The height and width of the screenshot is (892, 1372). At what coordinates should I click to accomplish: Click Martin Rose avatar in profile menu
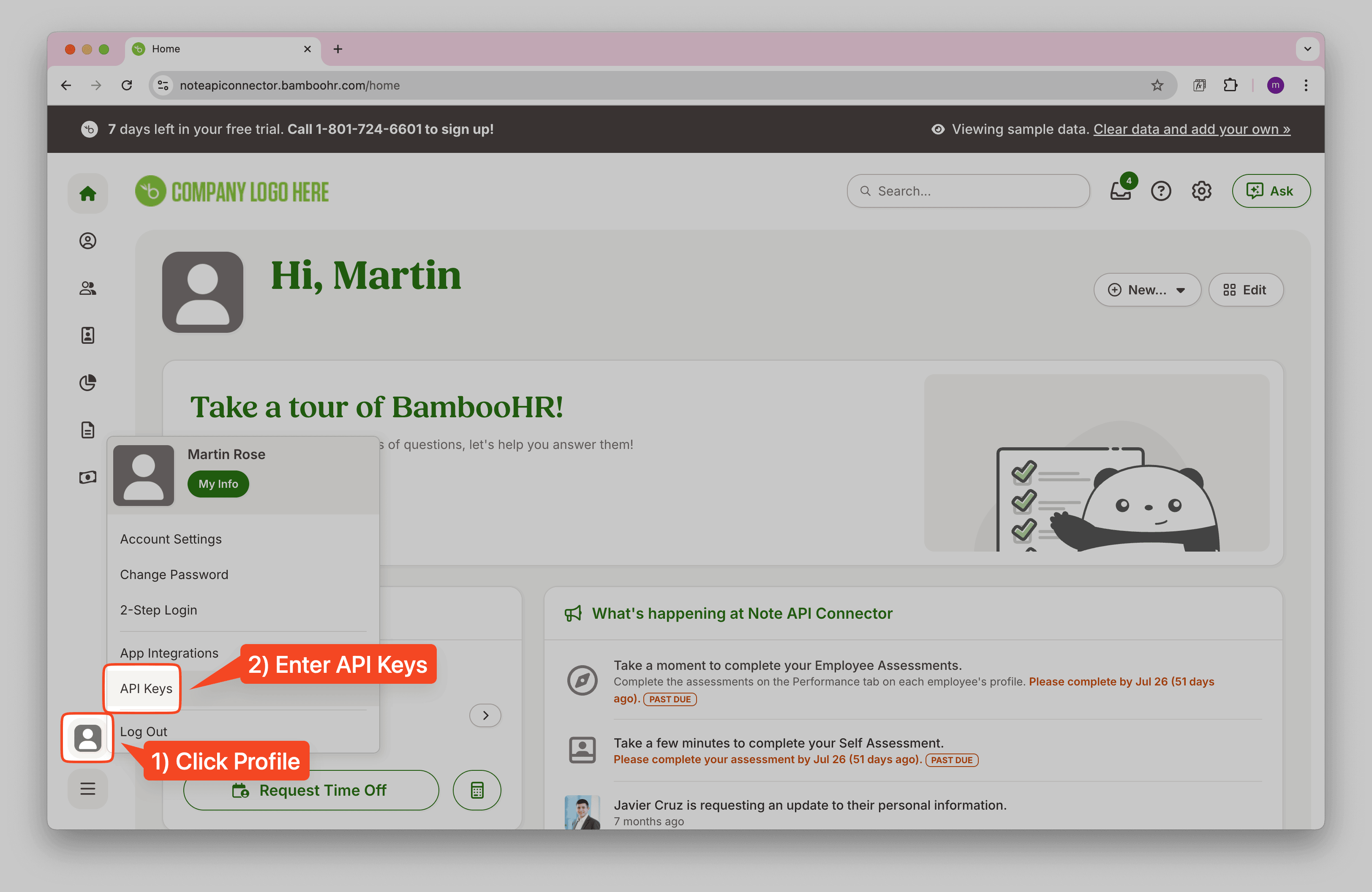click(x=144, y=475)
